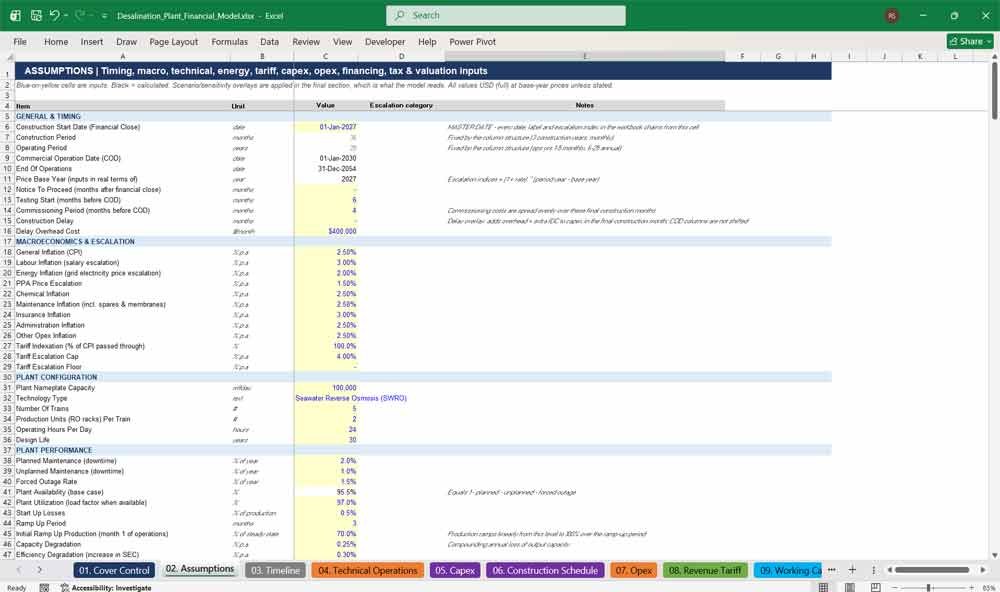Click the tab bar splitter dots
The height and width of the screenshot is (592, 1000).
click(873, 570)
